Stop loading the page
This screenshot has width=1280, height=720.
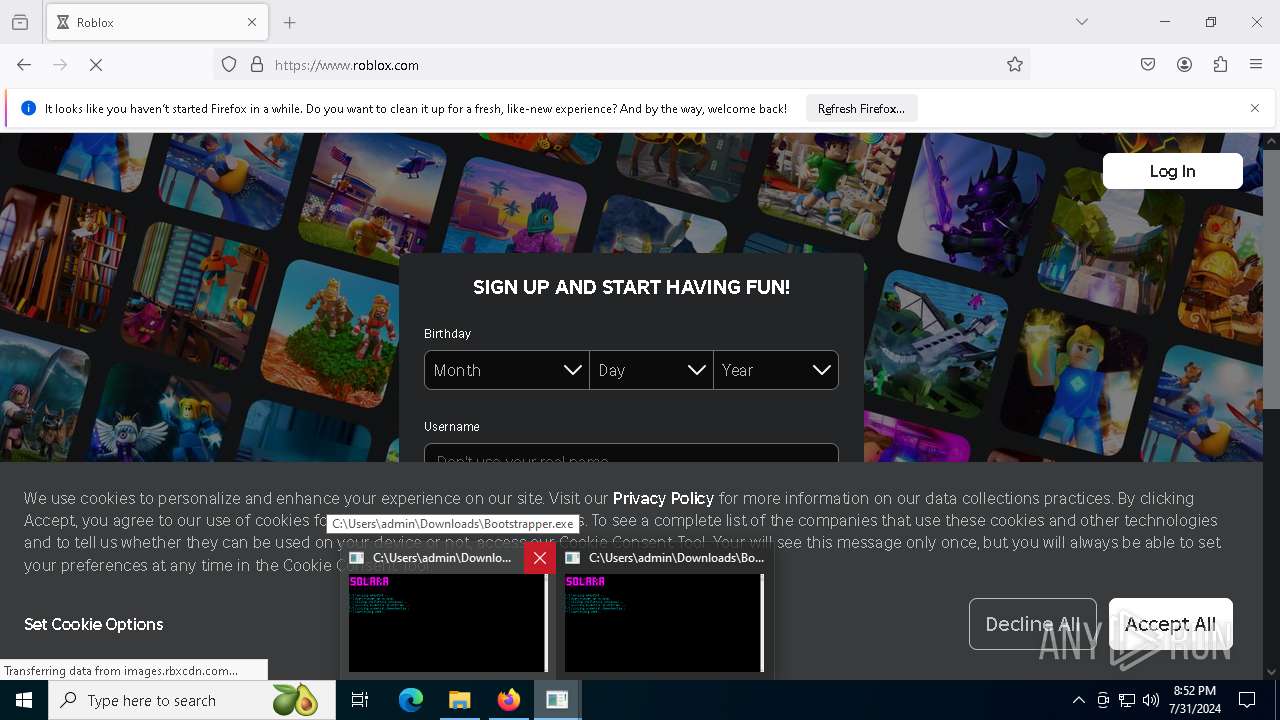[x=96, y=65]
